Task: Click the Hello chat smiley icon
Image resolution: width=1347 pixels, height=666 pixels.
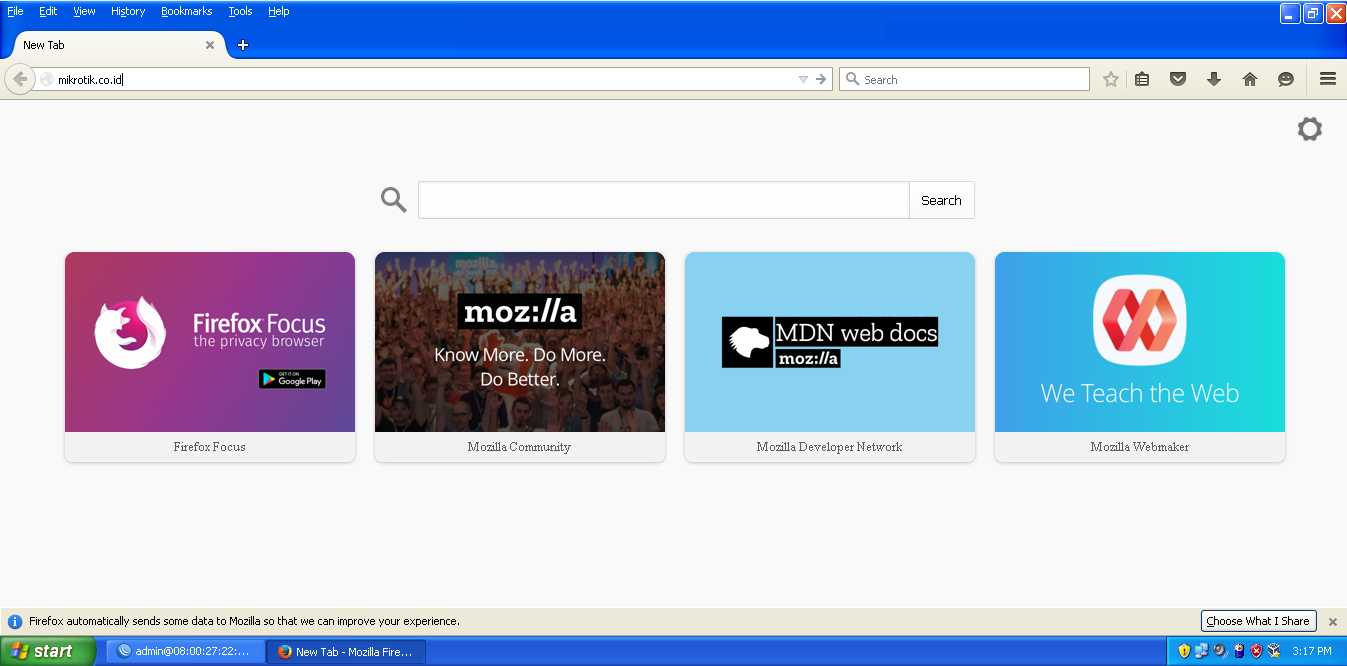Action: 1286,79
